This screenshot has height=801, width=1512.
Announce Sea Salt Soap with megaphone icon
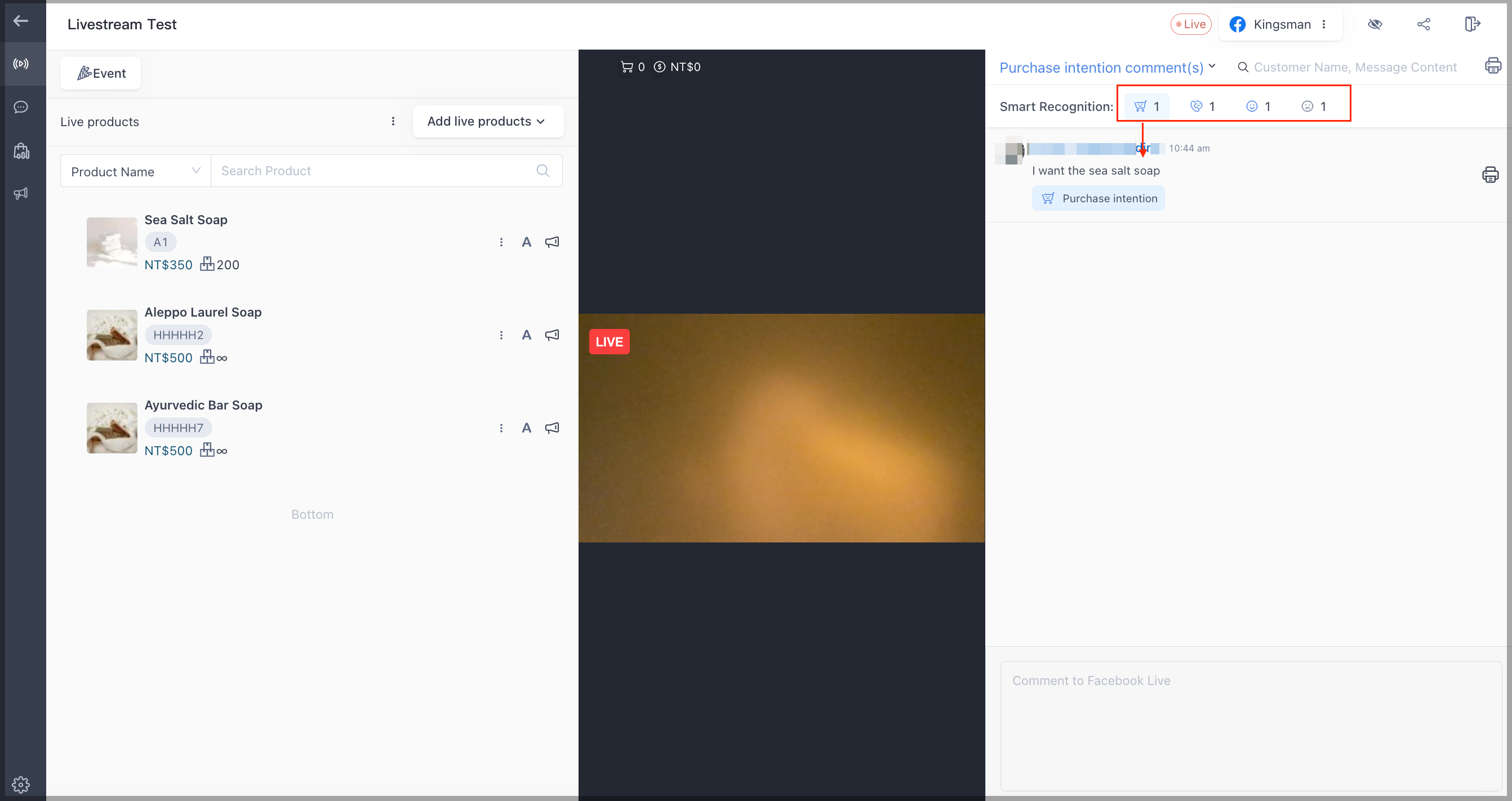tap(552, 242)
